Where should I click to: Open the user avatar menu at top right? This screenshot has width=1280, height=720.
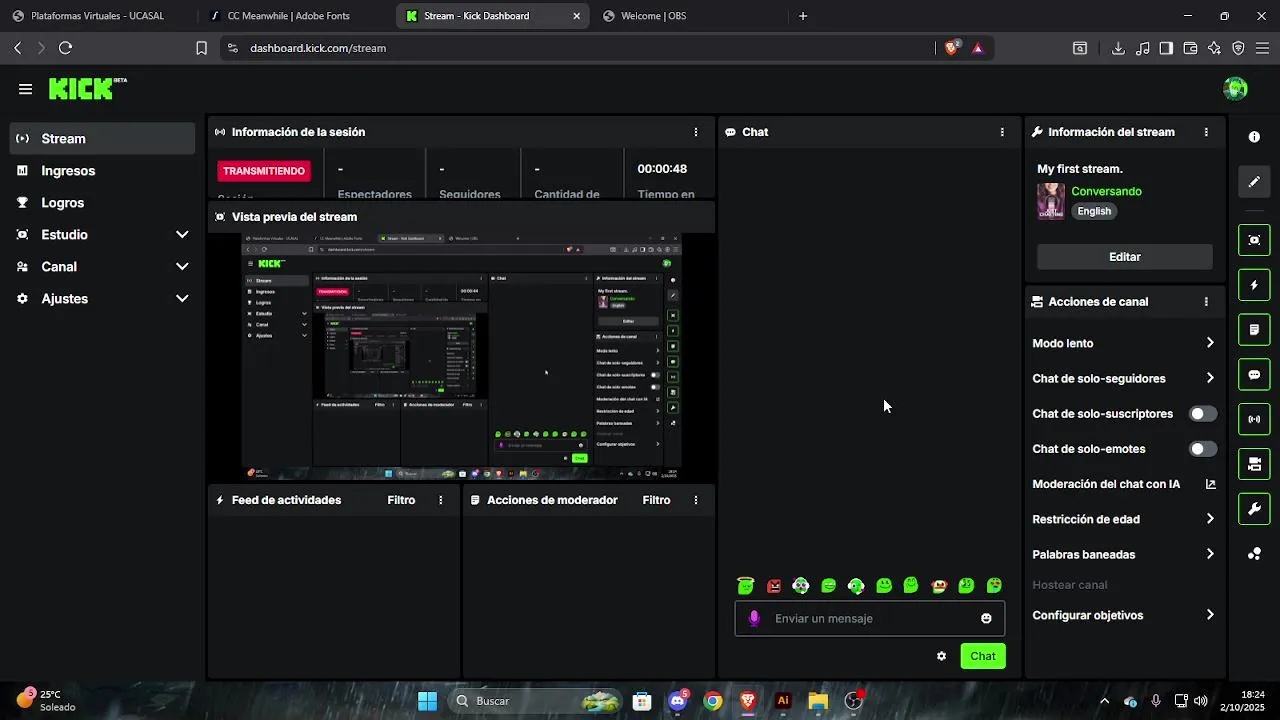pos(1235,89)
